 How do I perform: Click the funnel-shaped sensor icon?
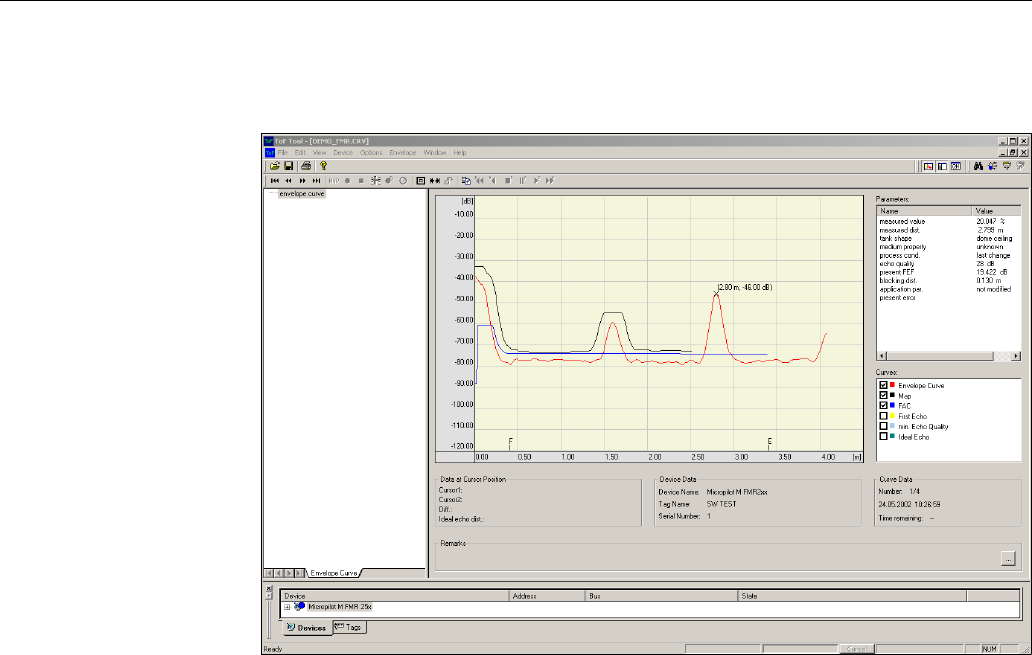pyautogui.click(x=1006, y=166)
